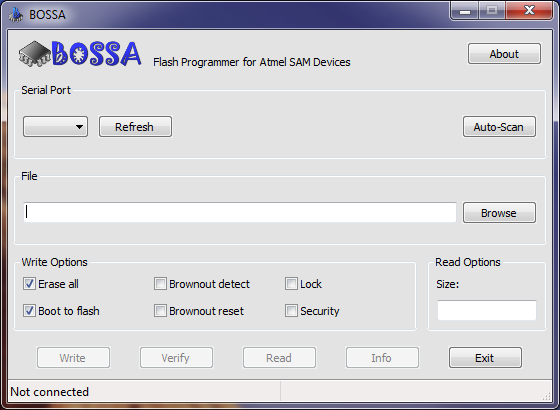Image resolution: width=560 pixels, height=410 pixels.
Task: Check the Brownout reset box
Action: pos(160,311)
